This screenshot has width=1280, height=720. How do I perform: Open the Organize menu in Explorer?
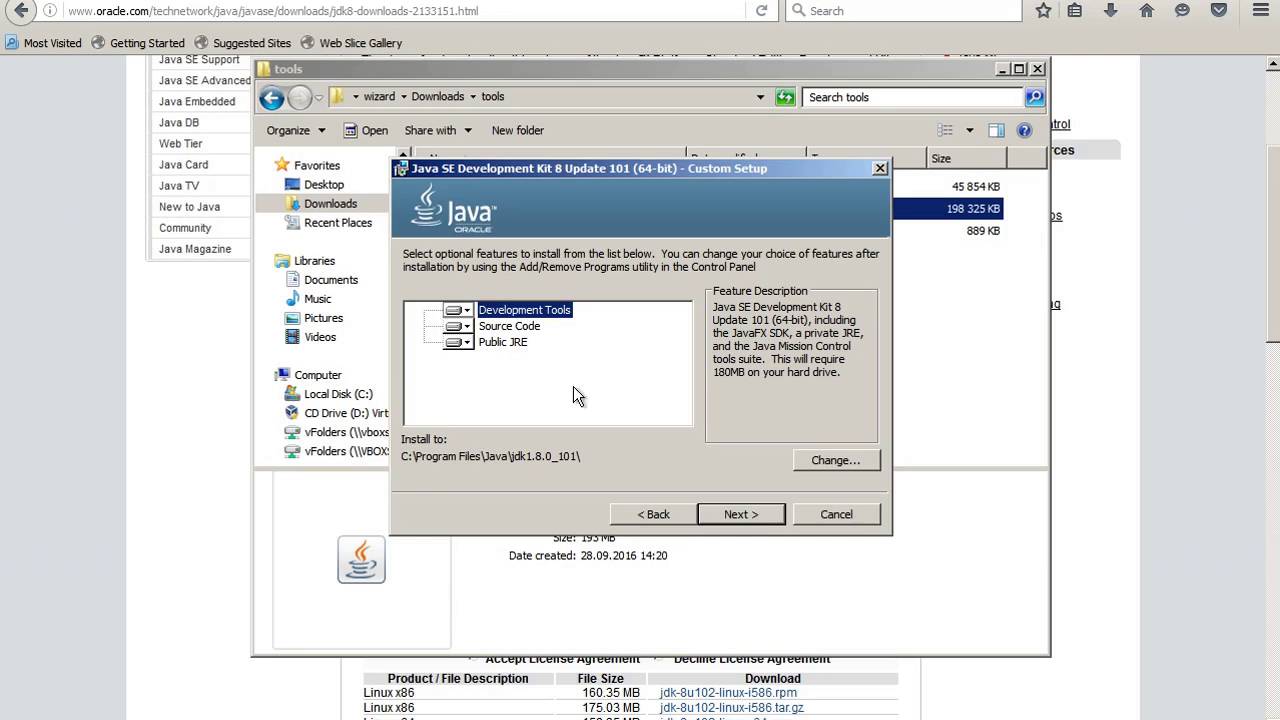pyautogui.click(x=296, y=130)
